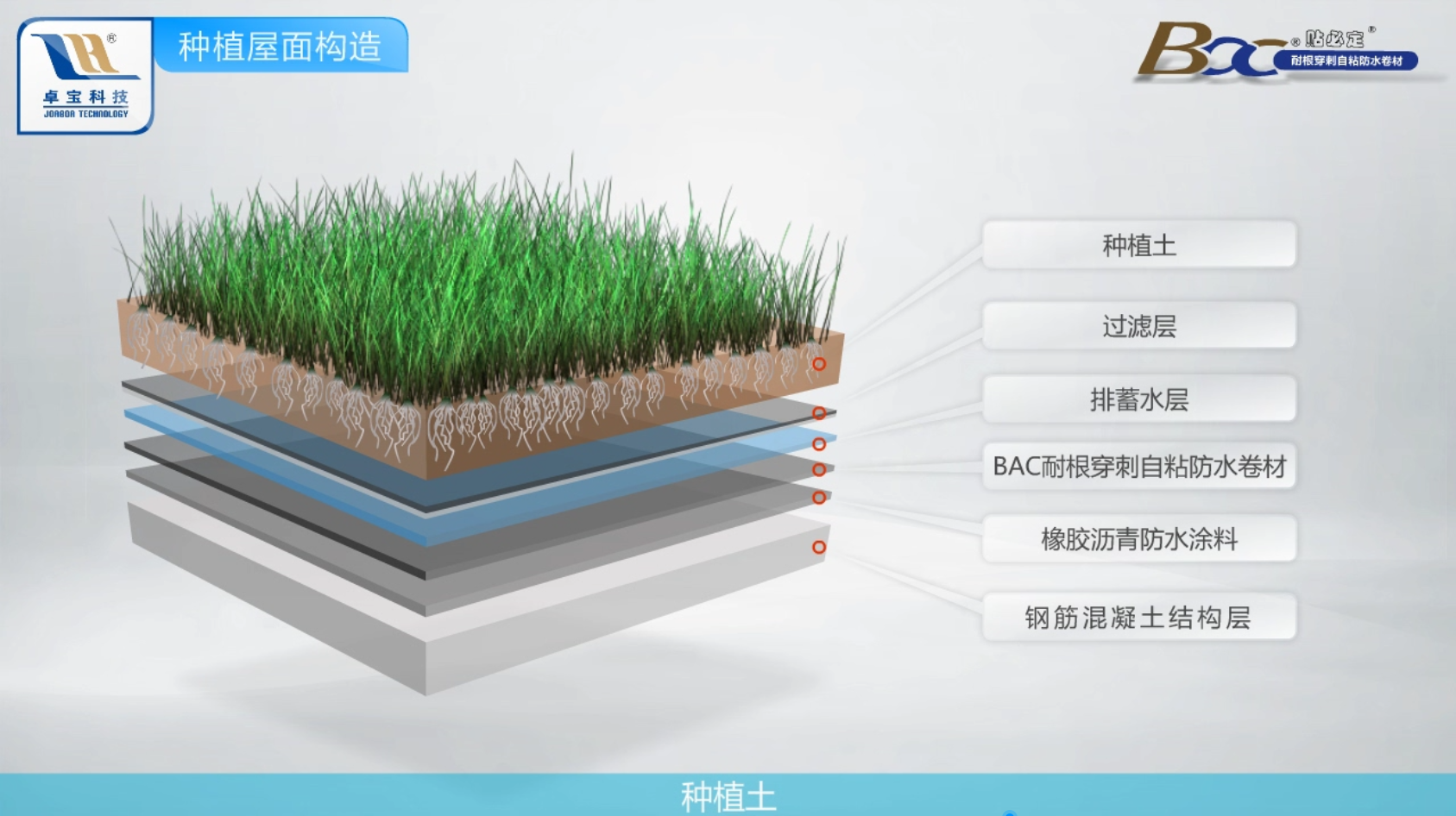The image size is (1456, 816).
Task: Select the BAC耐根穿刺自粘防水卷材 label
Action: point(1138,467)
